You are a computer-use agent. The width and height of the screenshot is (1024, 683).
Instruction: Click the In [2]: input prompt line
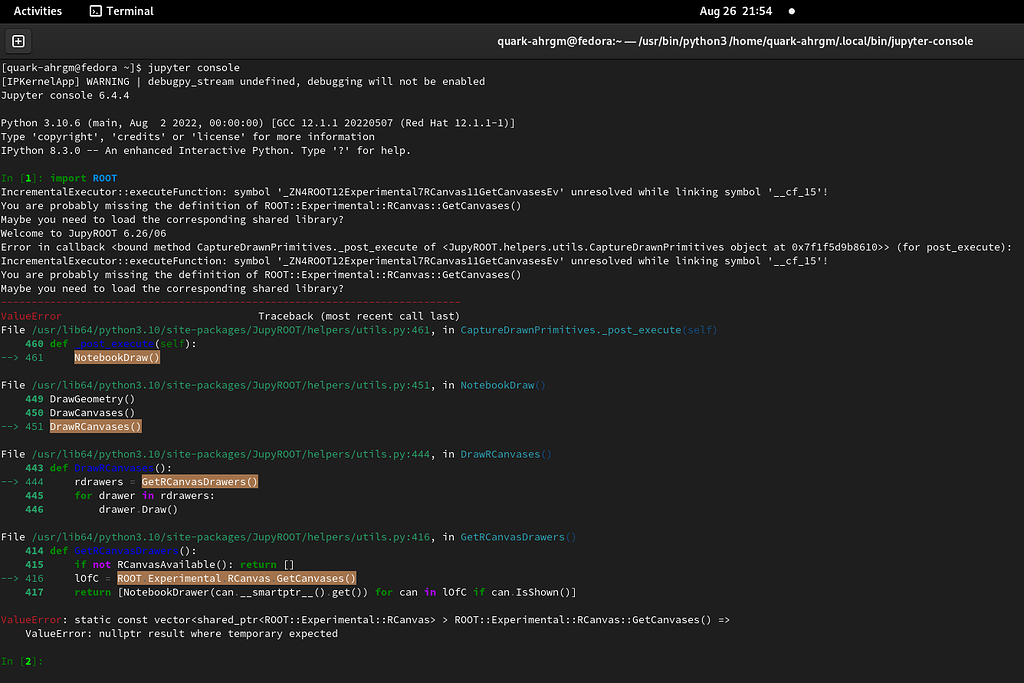[x=22, y=661]
